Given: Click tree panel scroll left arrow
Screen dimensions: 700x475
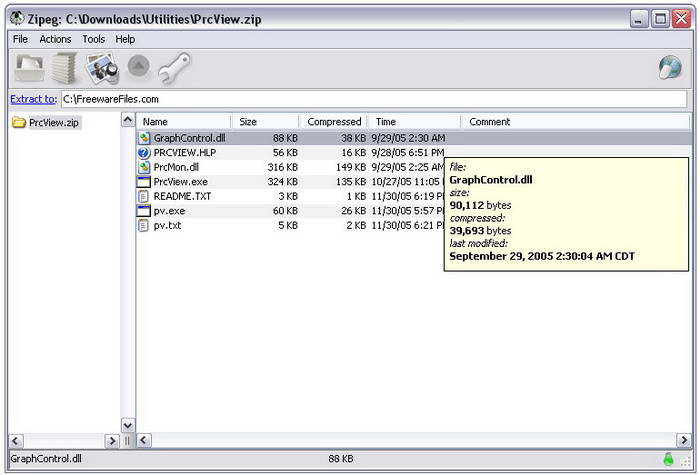Looking at the screenshot, I should (15, 441).
